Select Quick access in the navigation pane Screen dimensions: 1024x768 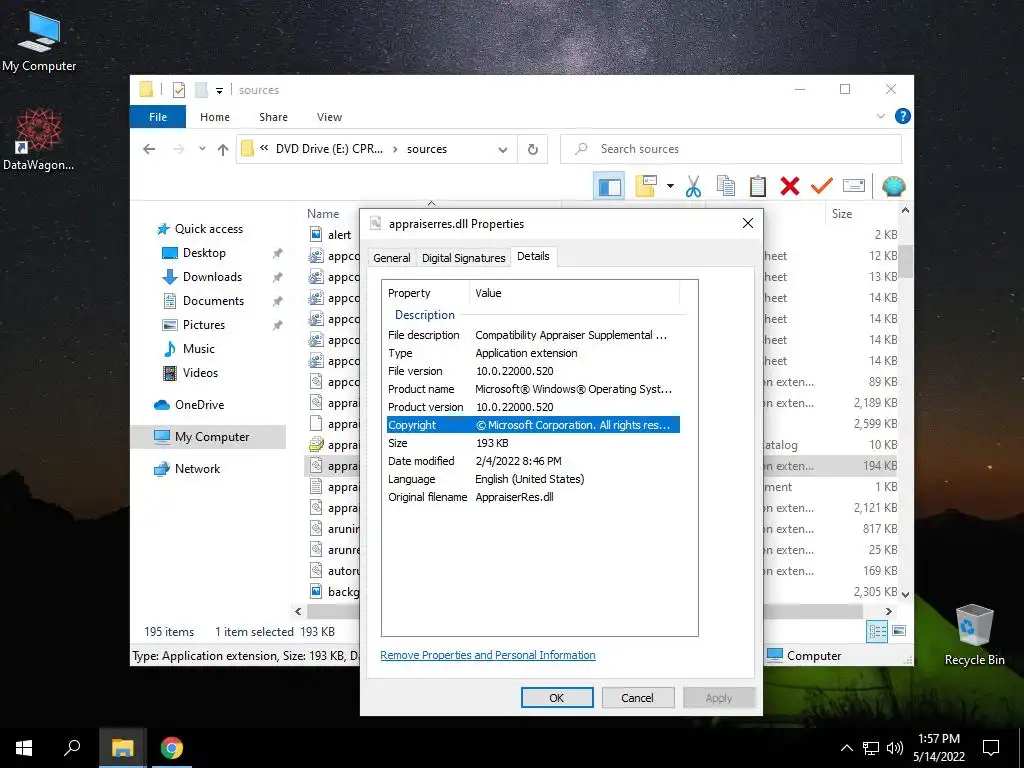pyautogui.click(x=209, y=229)
